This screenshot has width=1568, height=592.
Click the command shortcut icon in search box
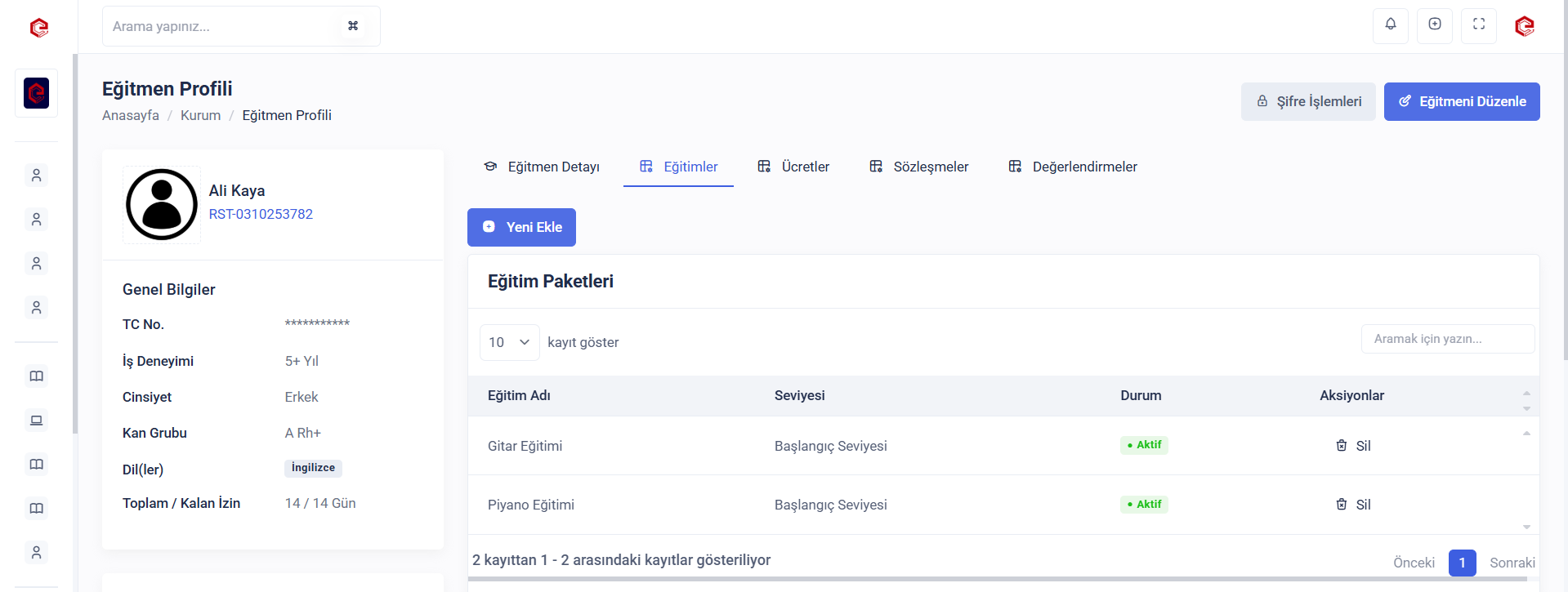(x=353, y=26)
